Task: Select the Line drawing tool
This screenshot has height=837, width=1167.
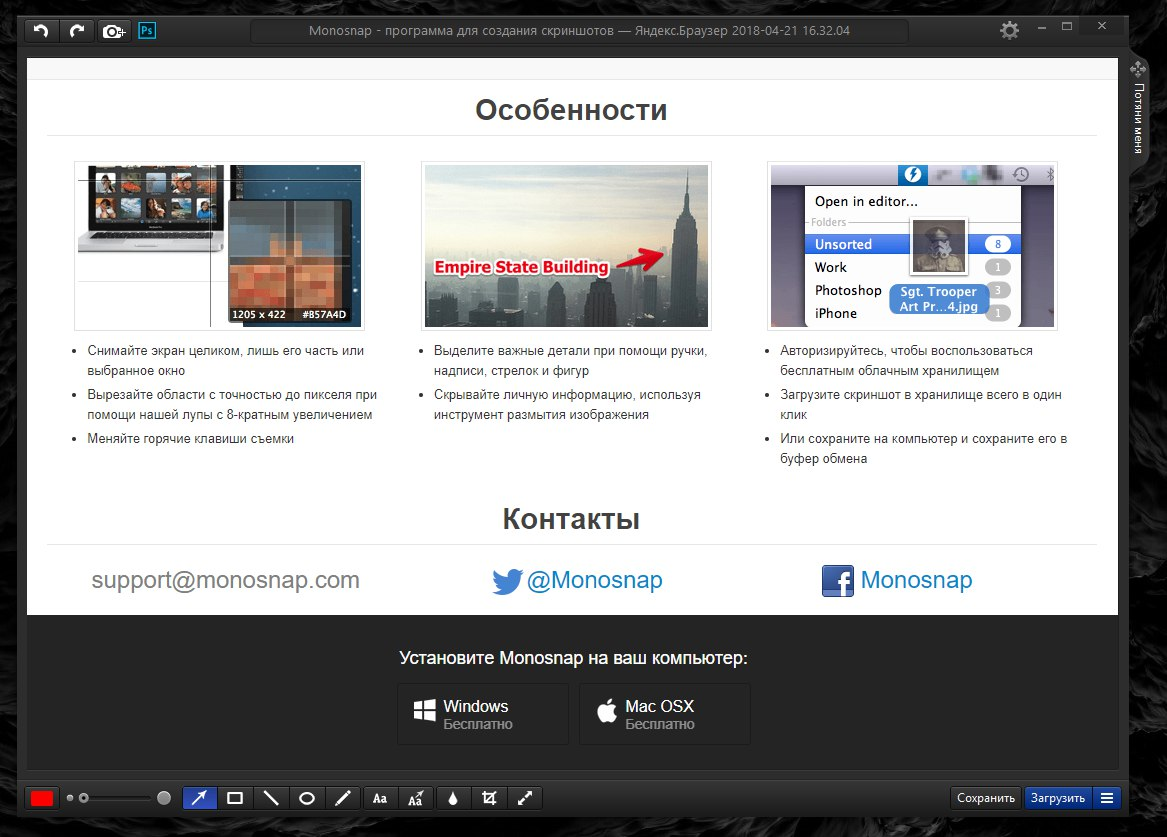Action: [x=271, y=798]
